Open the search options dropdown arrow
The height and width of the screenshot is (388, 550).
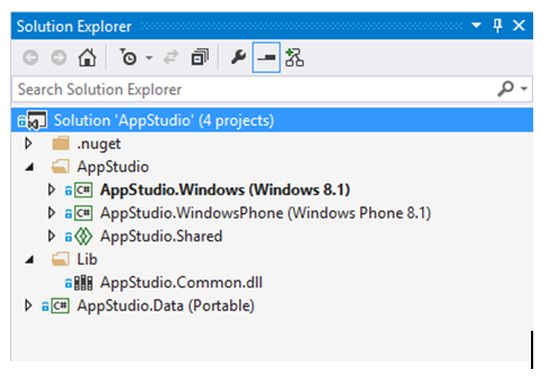pyautogui.click(x=524, y=89)
